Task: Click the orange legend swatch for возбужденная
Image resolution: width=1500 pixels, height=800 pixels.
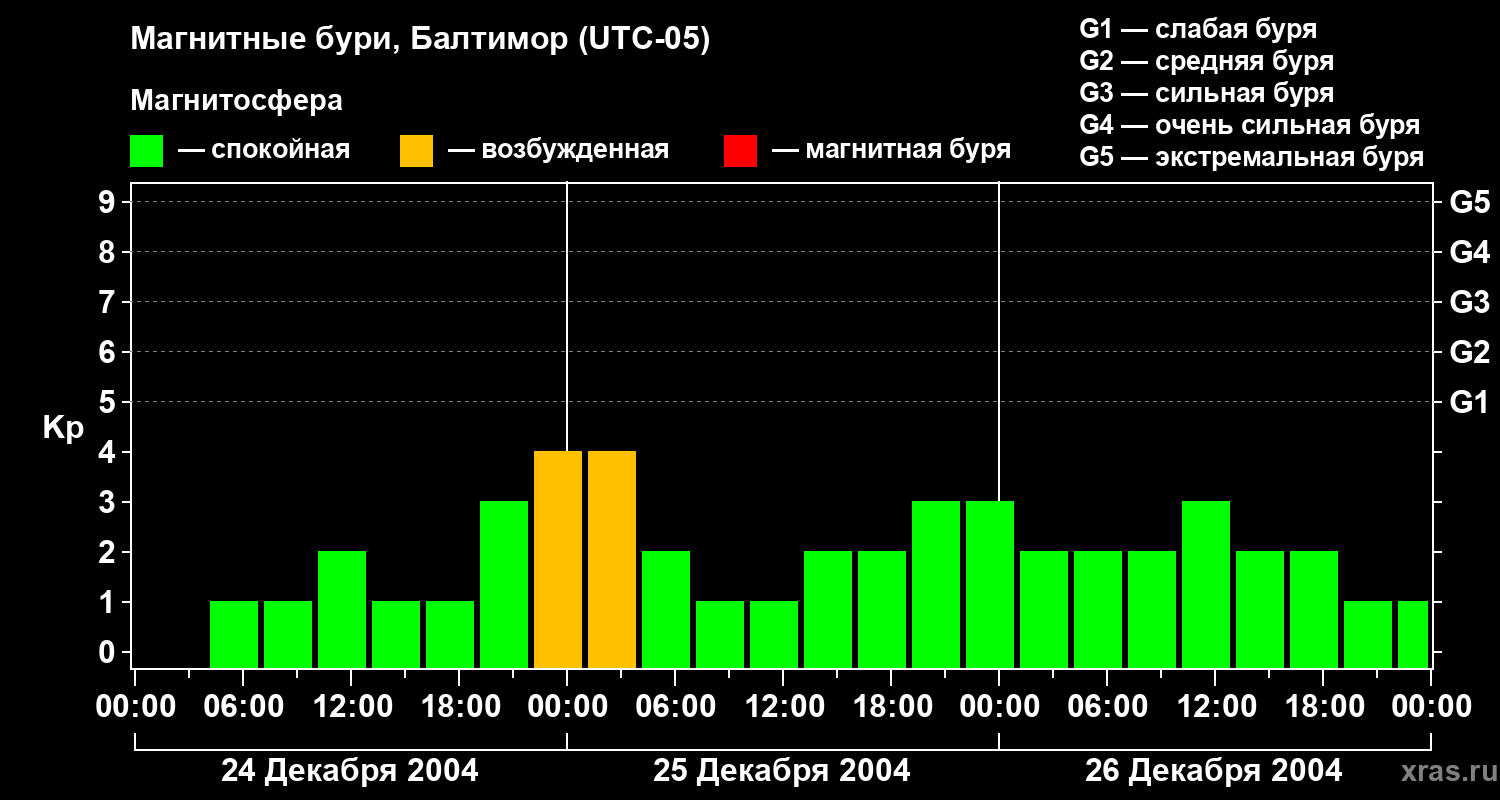Action: [x=416, y=151]
